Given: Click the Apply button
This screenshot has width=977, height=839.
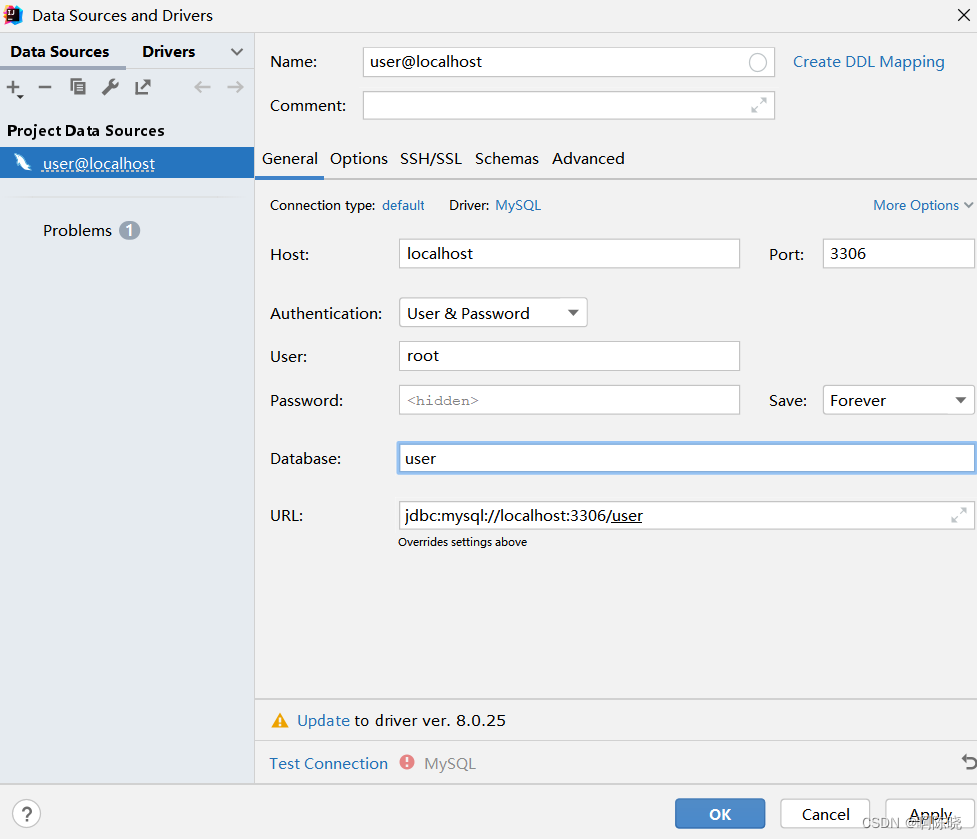Looking at the screenshot, I should click(930, 813).
